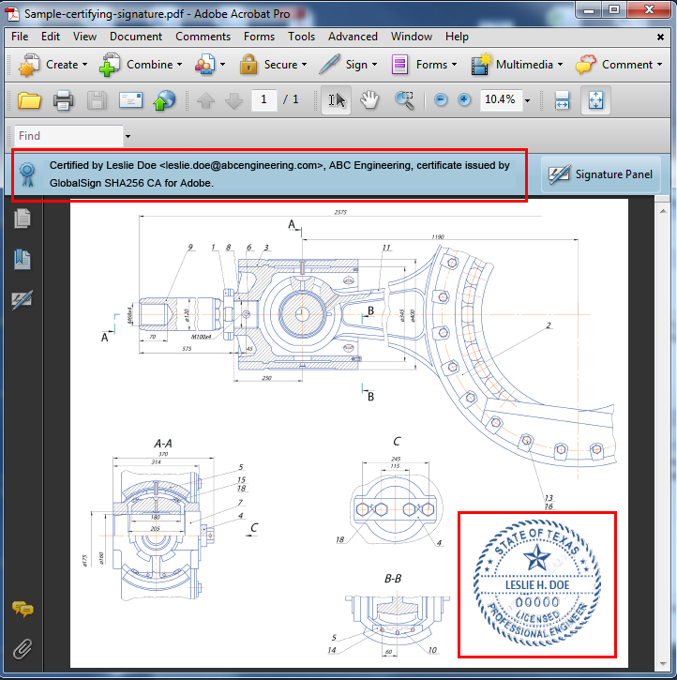Click the Open file folder icon

point(29,100)
